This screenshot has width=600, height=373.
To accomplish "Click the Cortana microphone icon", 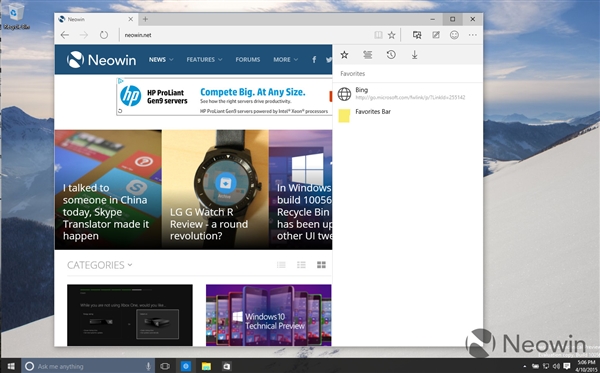I will coord(148,366).
